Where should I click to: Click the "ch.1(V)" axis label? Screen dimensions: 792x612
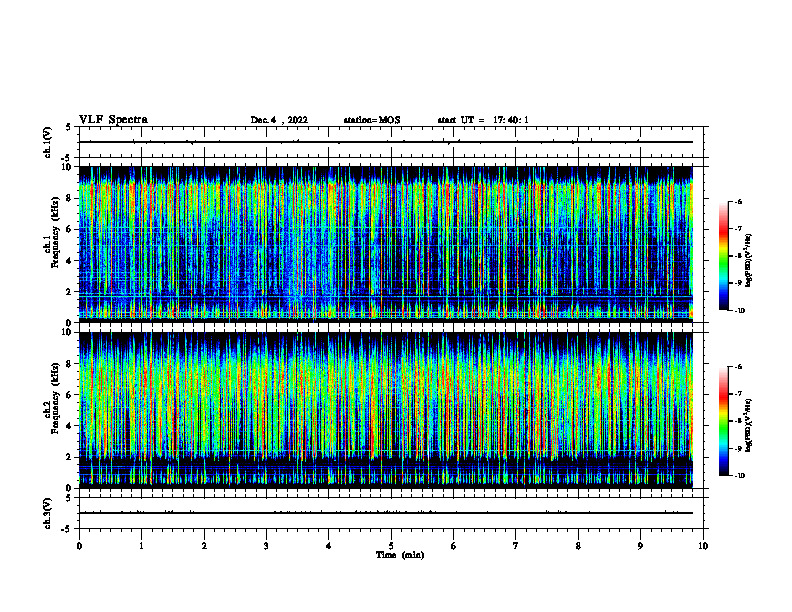[x=48, y=142]
